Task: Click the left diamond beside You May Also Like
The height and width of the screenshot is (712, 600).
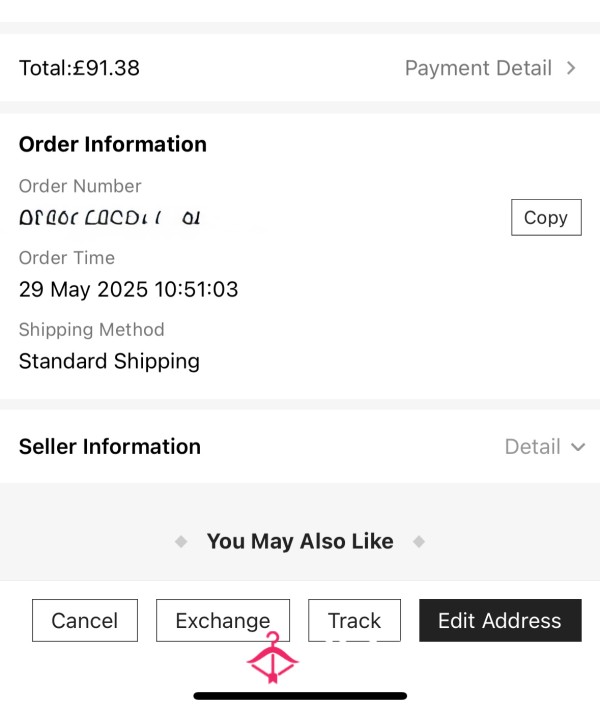Action: (x=181, y=541)
